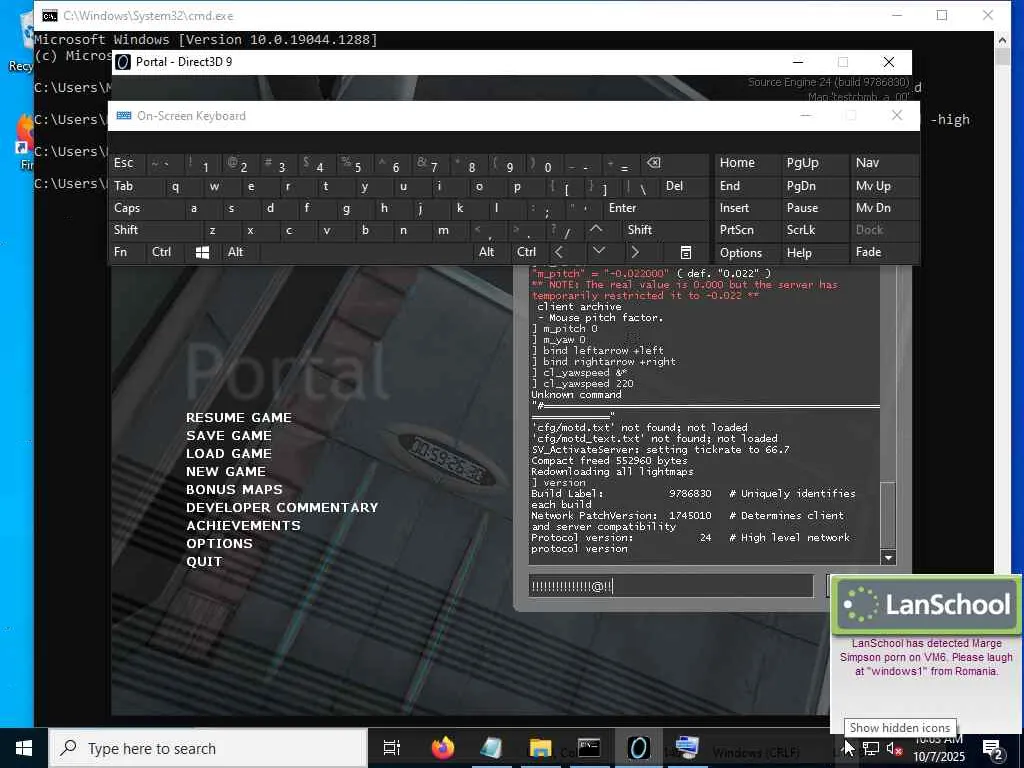The width and height of the screenshot is (1024, 768).
Task: Select Quit in Portal menu
Action: coord(204,562)
